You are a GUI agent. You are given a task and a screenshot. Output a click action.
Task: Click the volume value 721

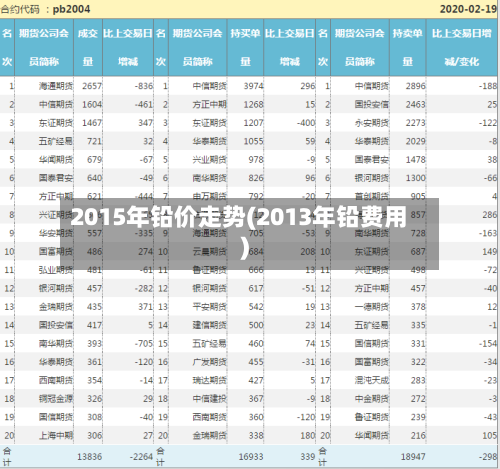coord(94,141)
